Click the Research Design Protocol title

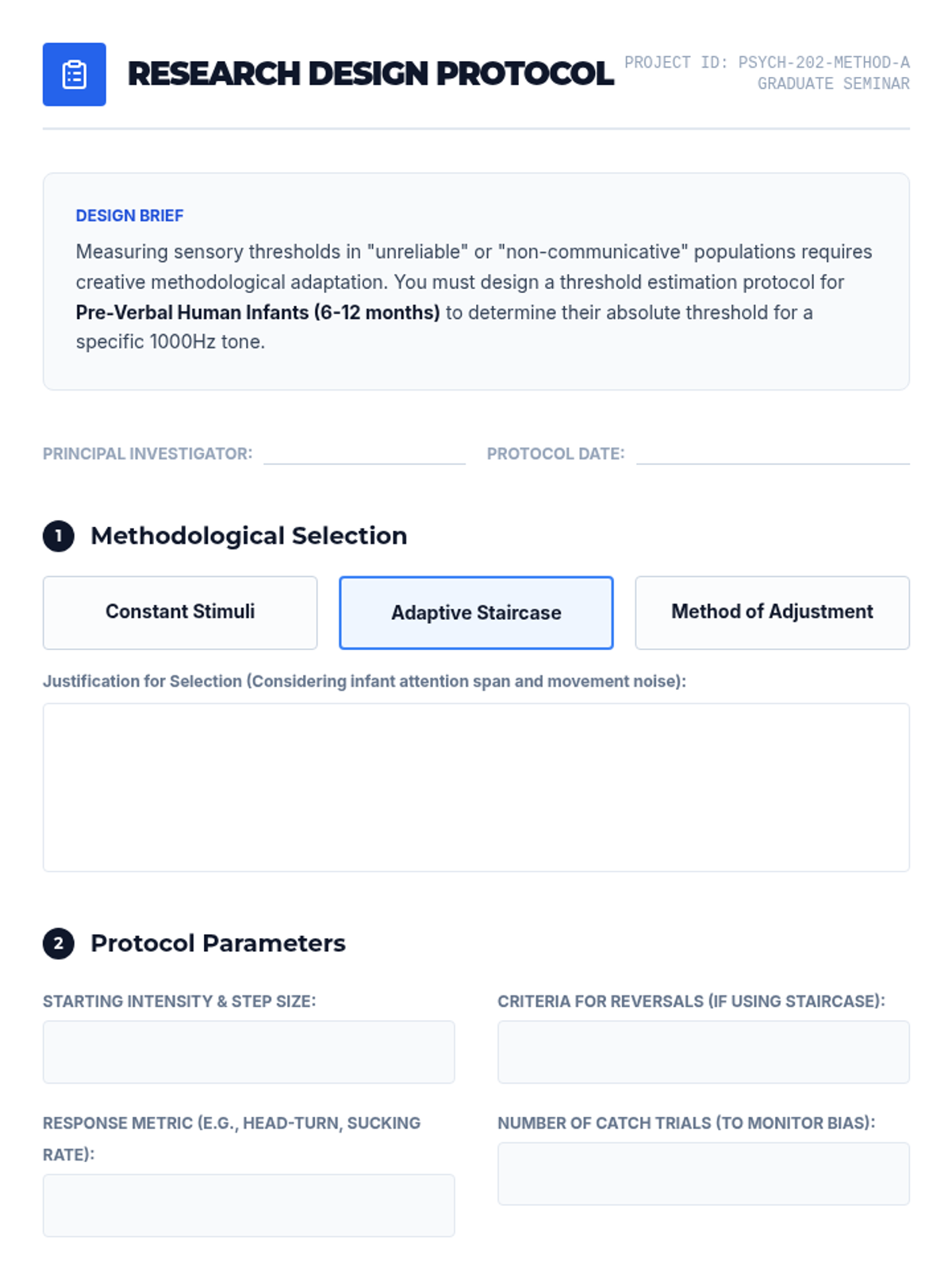point(370,74)
